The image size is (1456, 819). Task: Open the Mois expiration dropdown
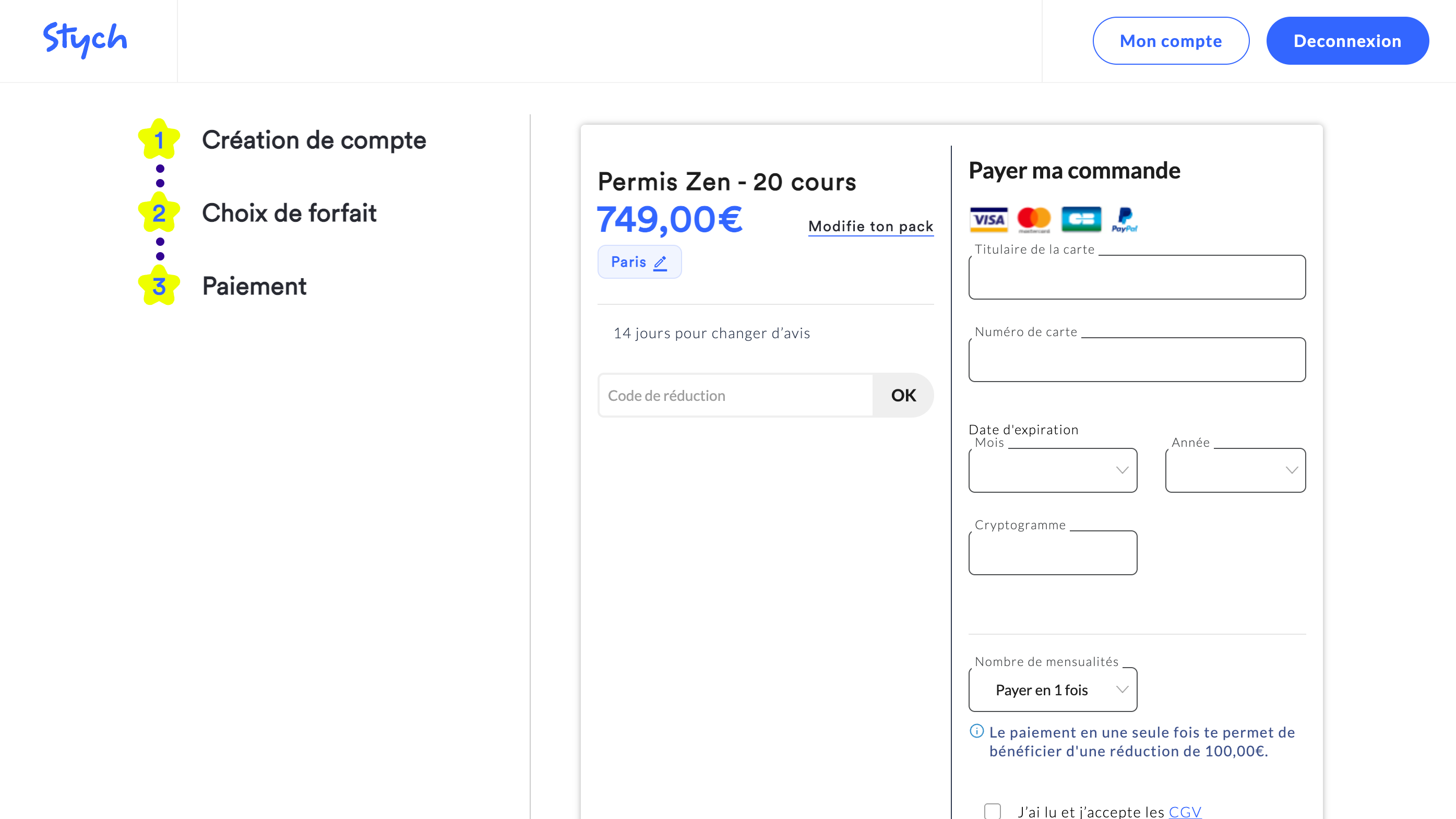1052,470
